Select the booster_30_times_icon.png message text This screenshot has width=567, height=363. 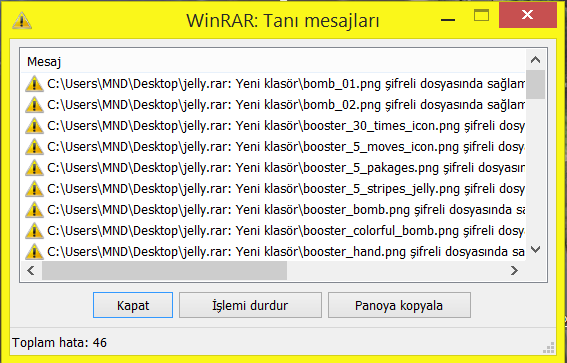click(x=286, y=126)
